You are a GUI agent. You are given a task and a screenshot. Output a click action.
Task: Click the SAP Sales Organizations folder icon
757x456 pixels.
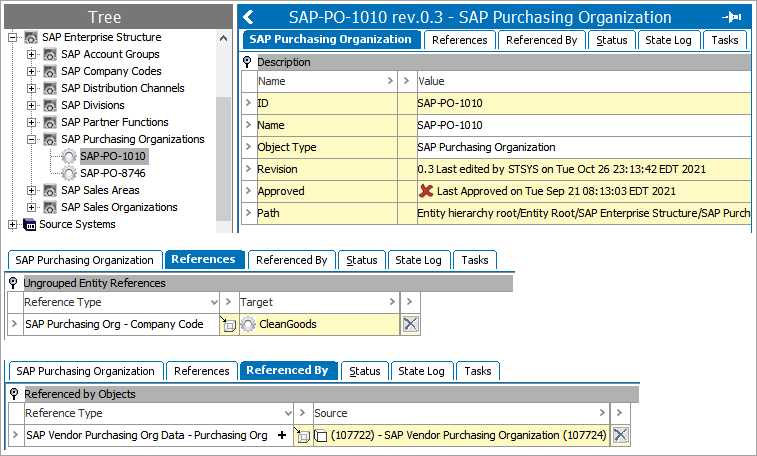coord(50,207)
